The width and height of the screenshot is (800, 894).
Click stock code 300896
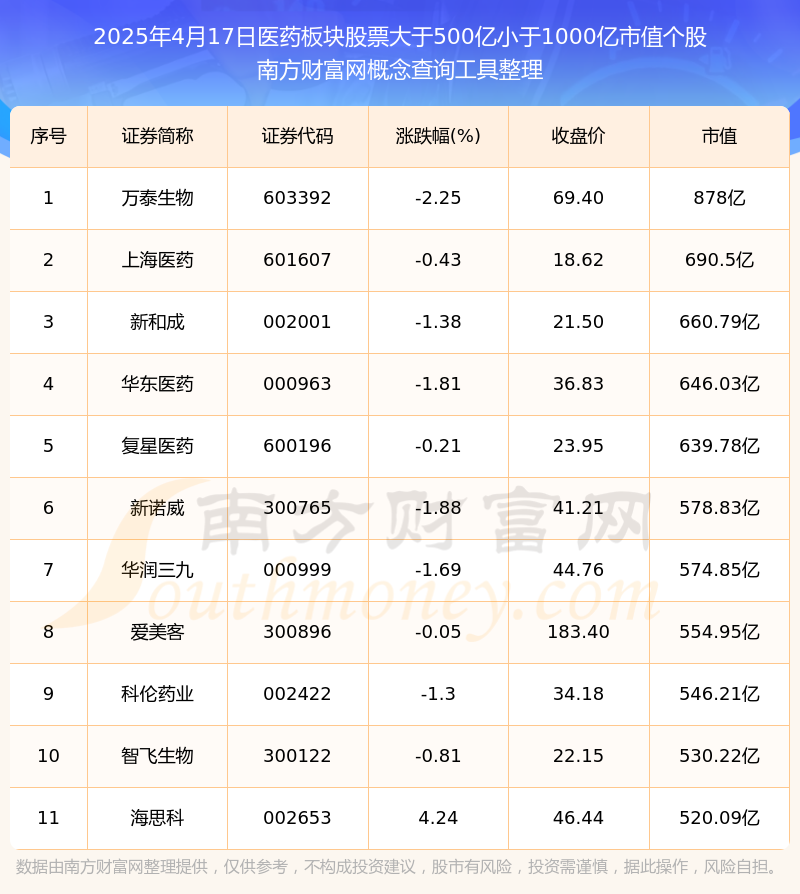pyautogui.click(x=297, y=632)
